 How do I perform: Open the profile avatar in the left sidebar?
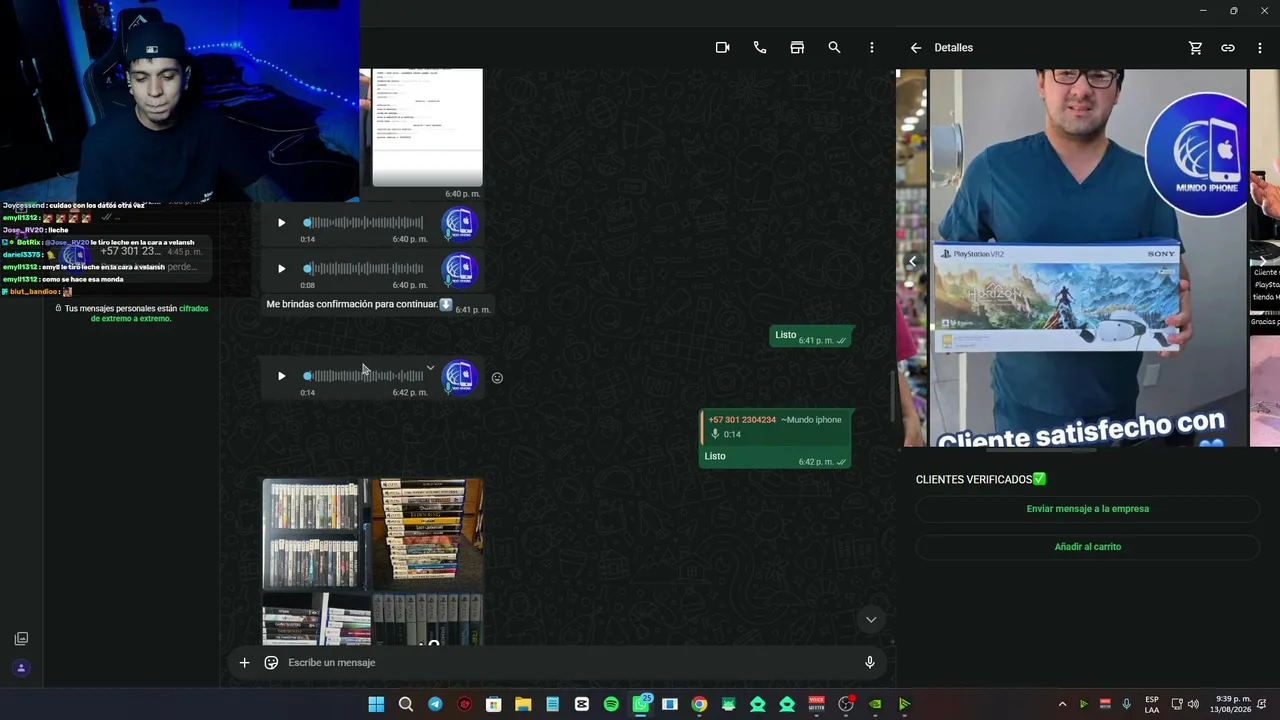(x=21, y=668)
